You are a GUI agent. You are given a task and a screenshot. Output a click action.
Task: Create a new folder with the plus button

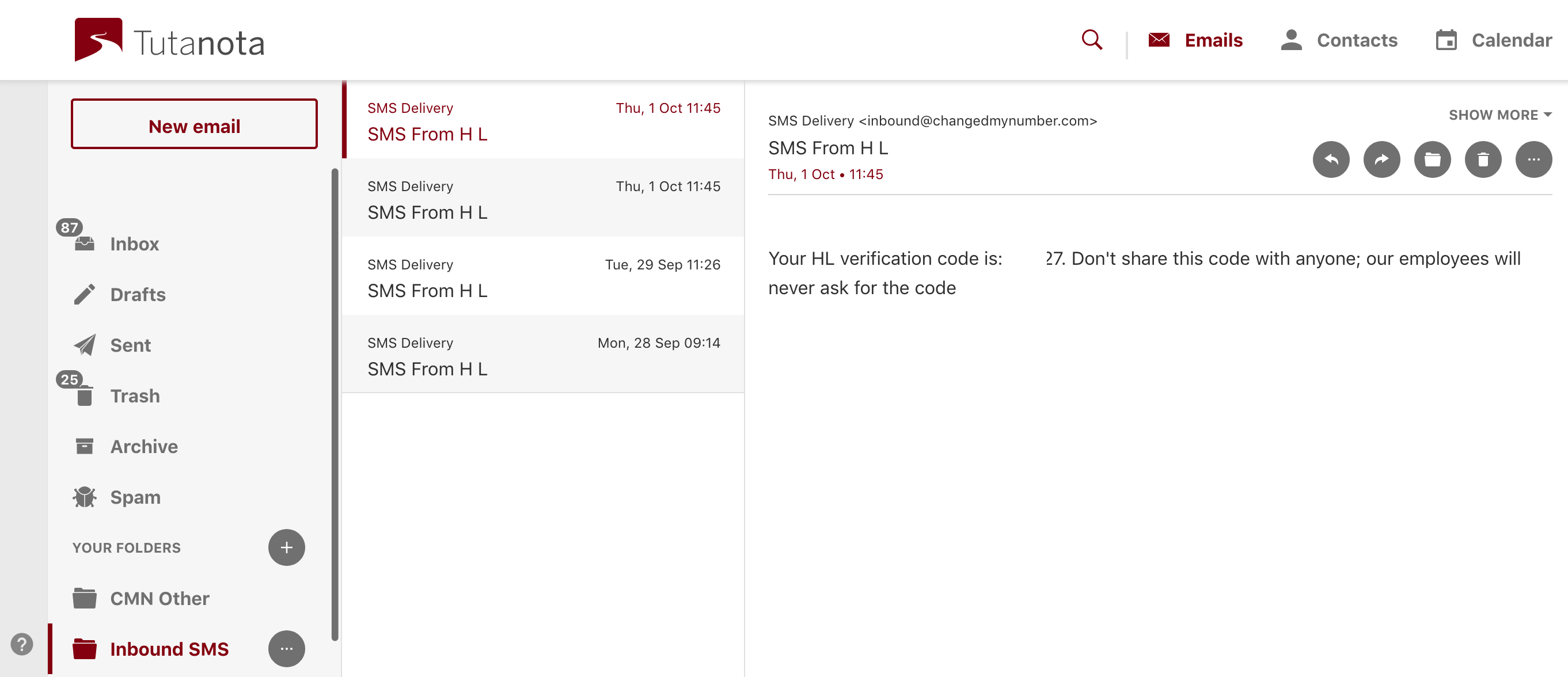[x=286, y=547]
